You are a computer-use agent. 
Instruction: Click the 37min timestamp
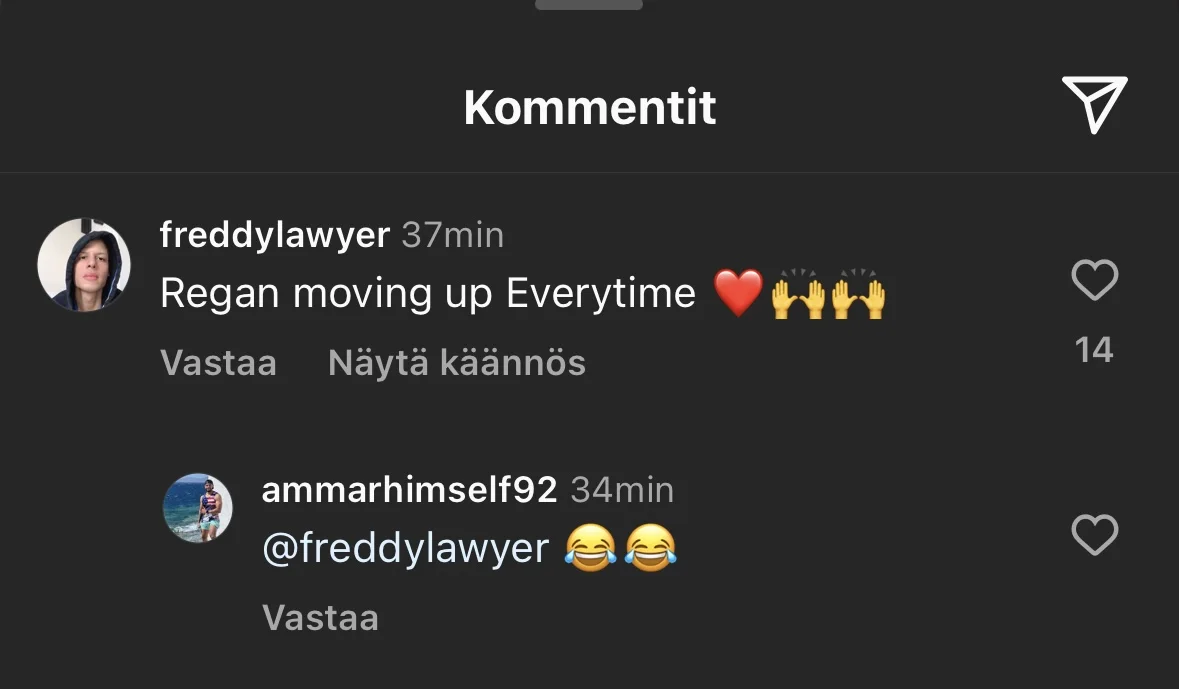(453, 235)
